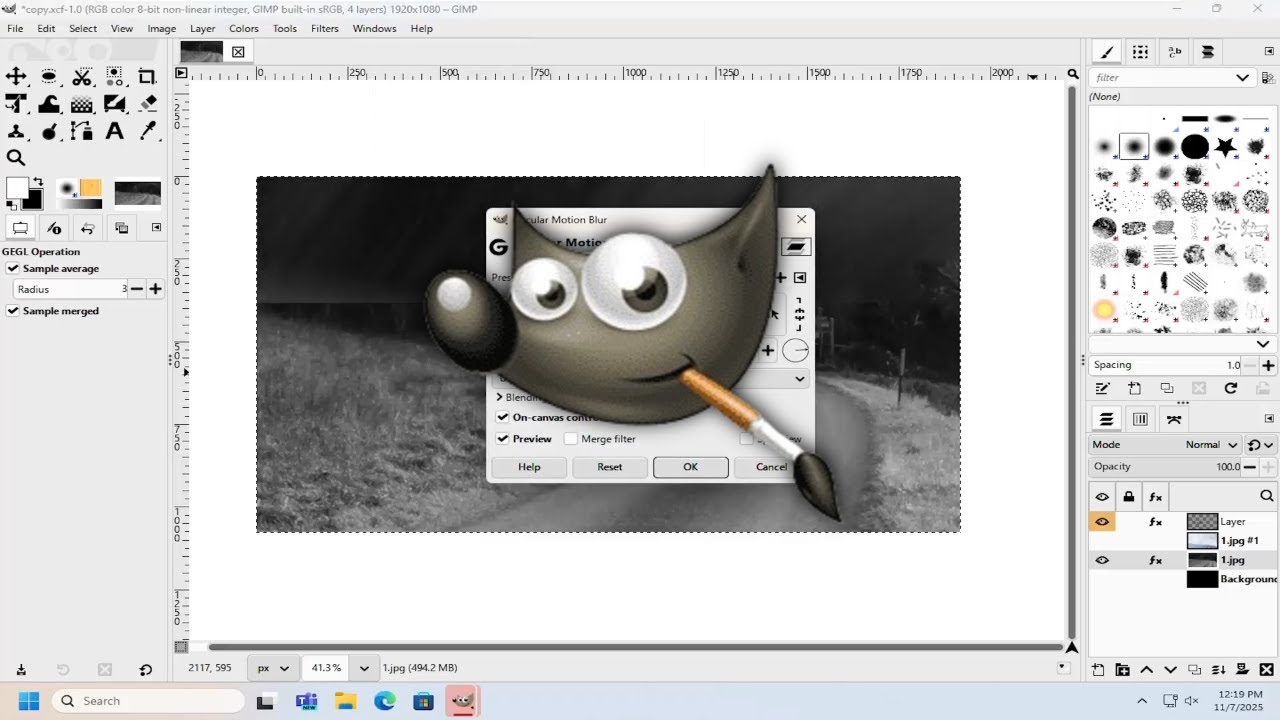Image resolution: width=1280 pixels, height=720 pixels.
Task: Click OK in the blur dialog
Action: coord(690,467)
